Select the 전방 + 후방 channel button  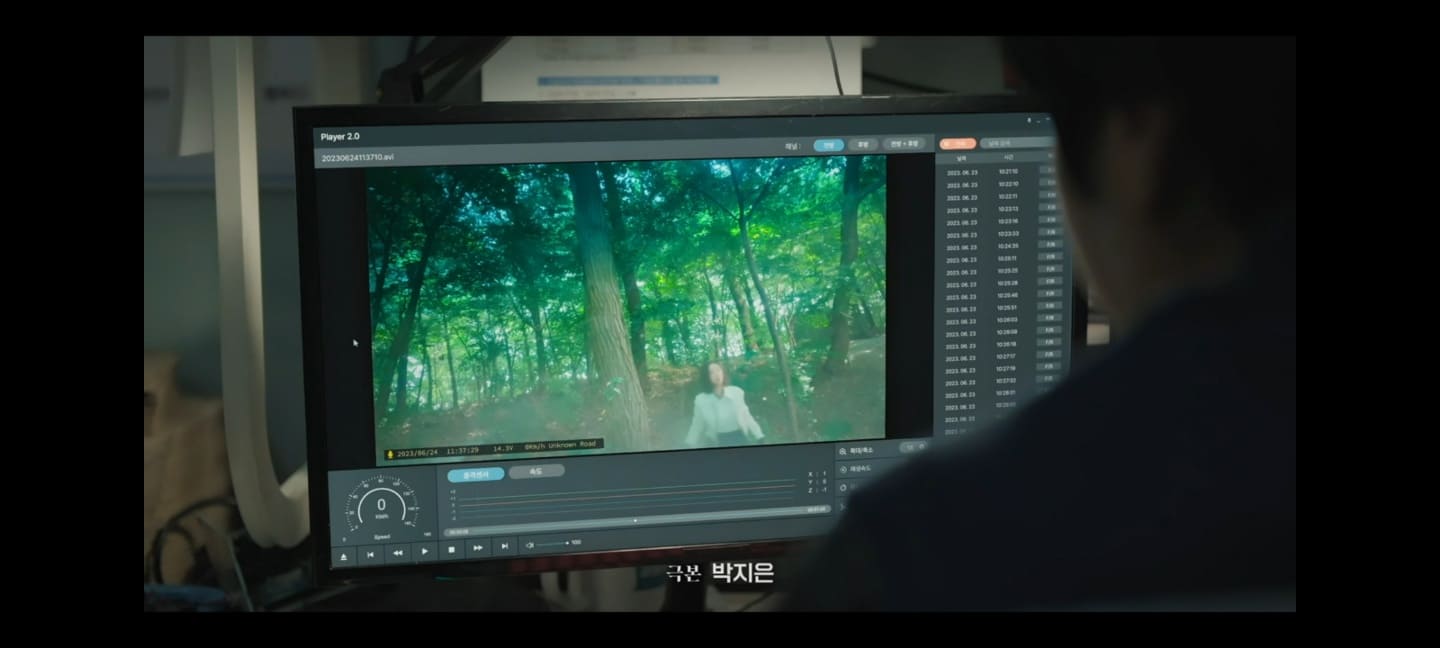point(904,143)
